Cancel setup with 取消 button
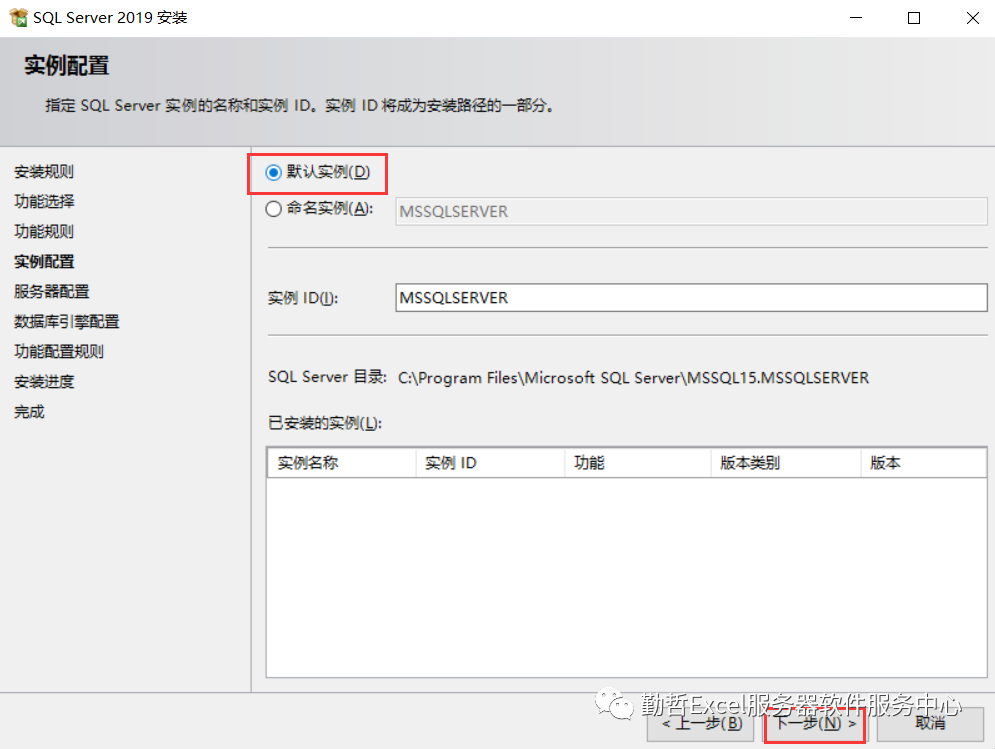The height and width of the screenshot is (749, 995). click(x=930, y=724)
